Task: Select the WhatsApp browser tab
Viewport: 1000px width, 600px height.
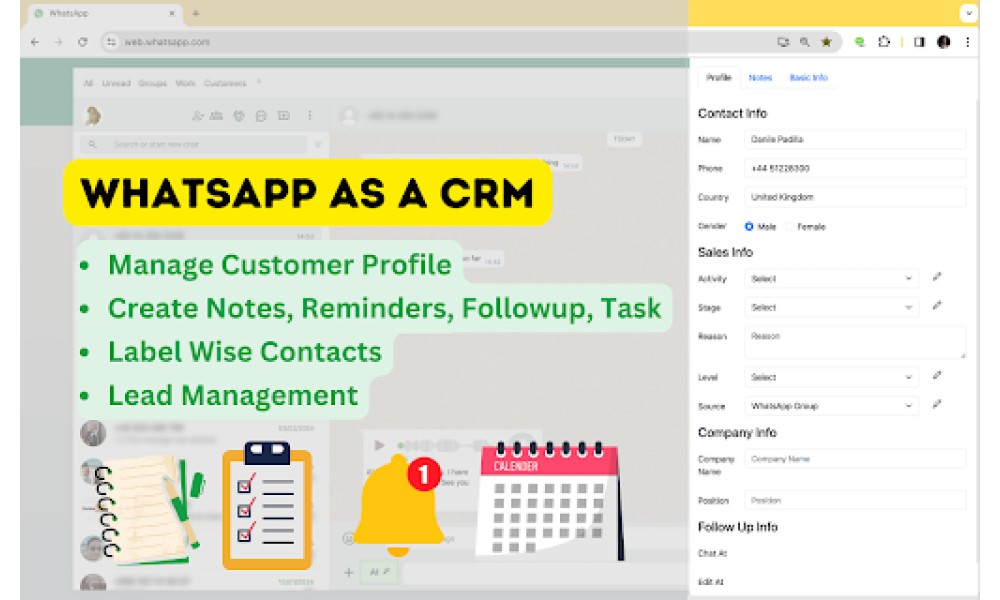Action: click(x=105, y=13)
